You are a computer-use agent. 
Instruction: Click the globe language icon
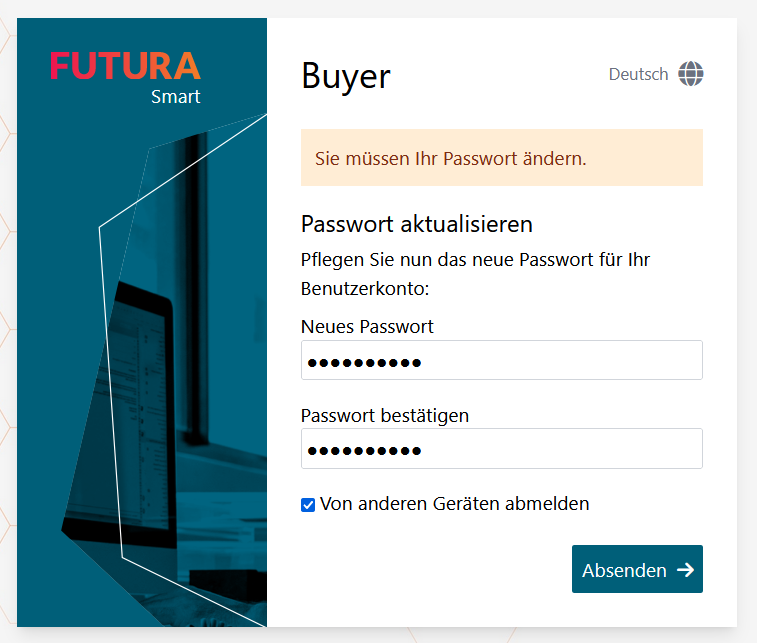pos(691,74)
